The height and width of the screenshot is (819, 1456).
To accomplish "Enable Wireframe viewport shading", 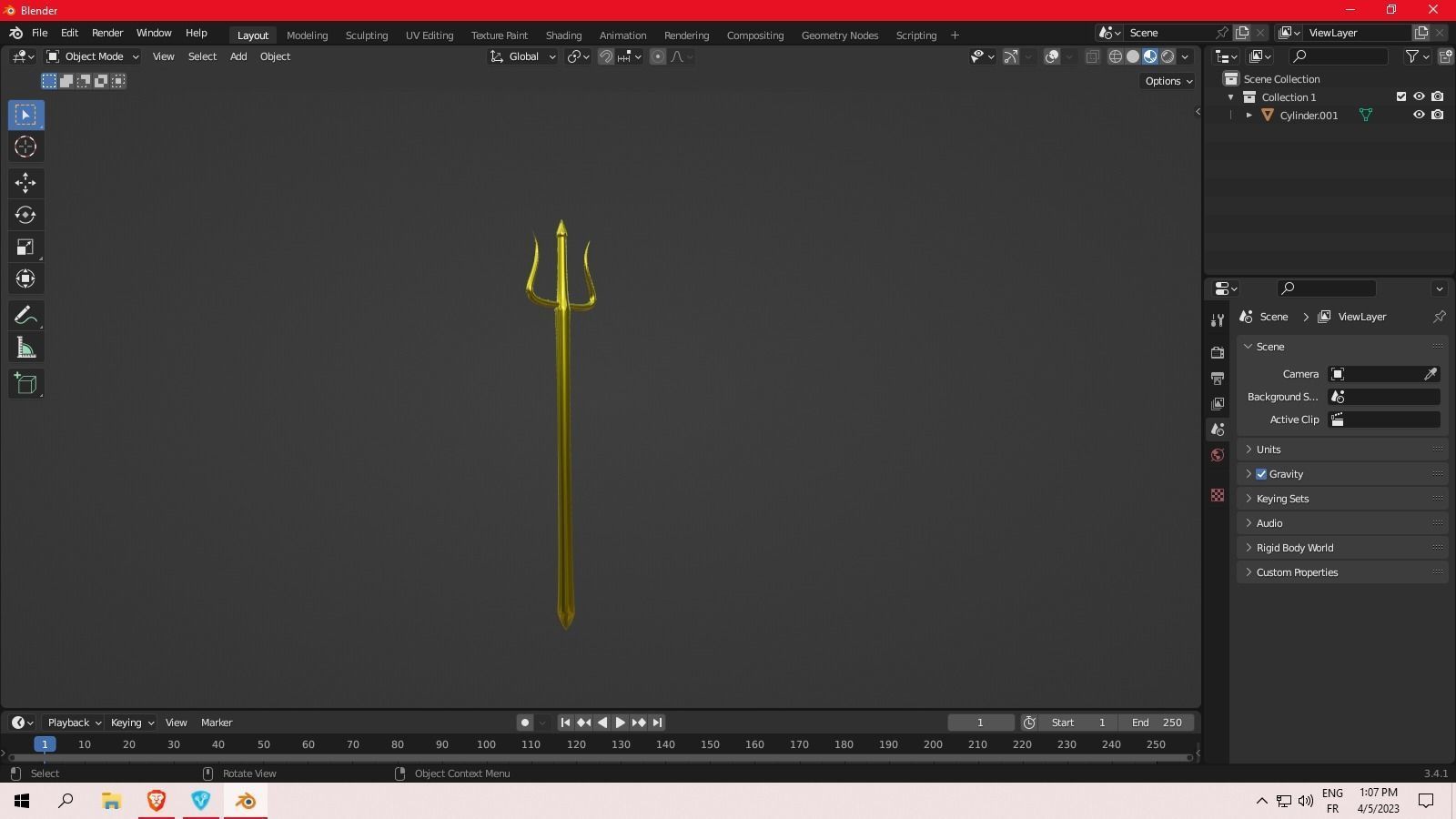I will click(1116, 56).
